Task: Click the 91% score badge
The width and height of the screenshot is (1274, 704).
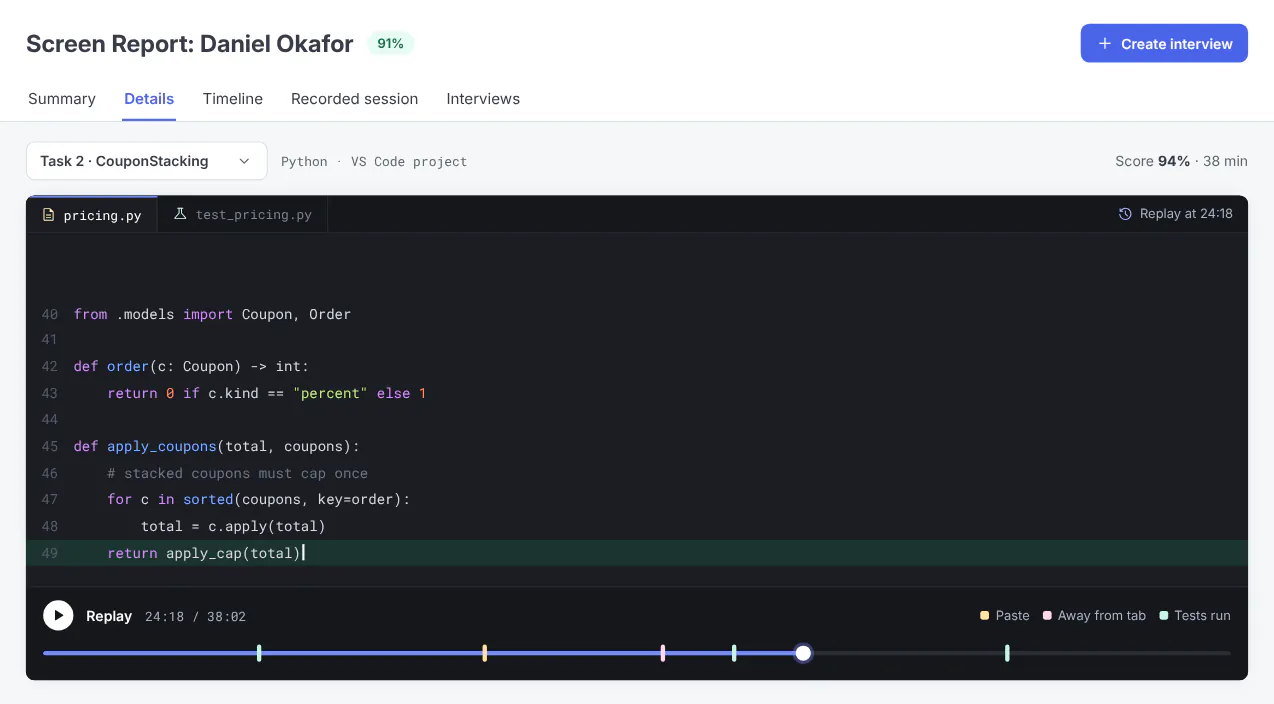Action: coord(390,44)
